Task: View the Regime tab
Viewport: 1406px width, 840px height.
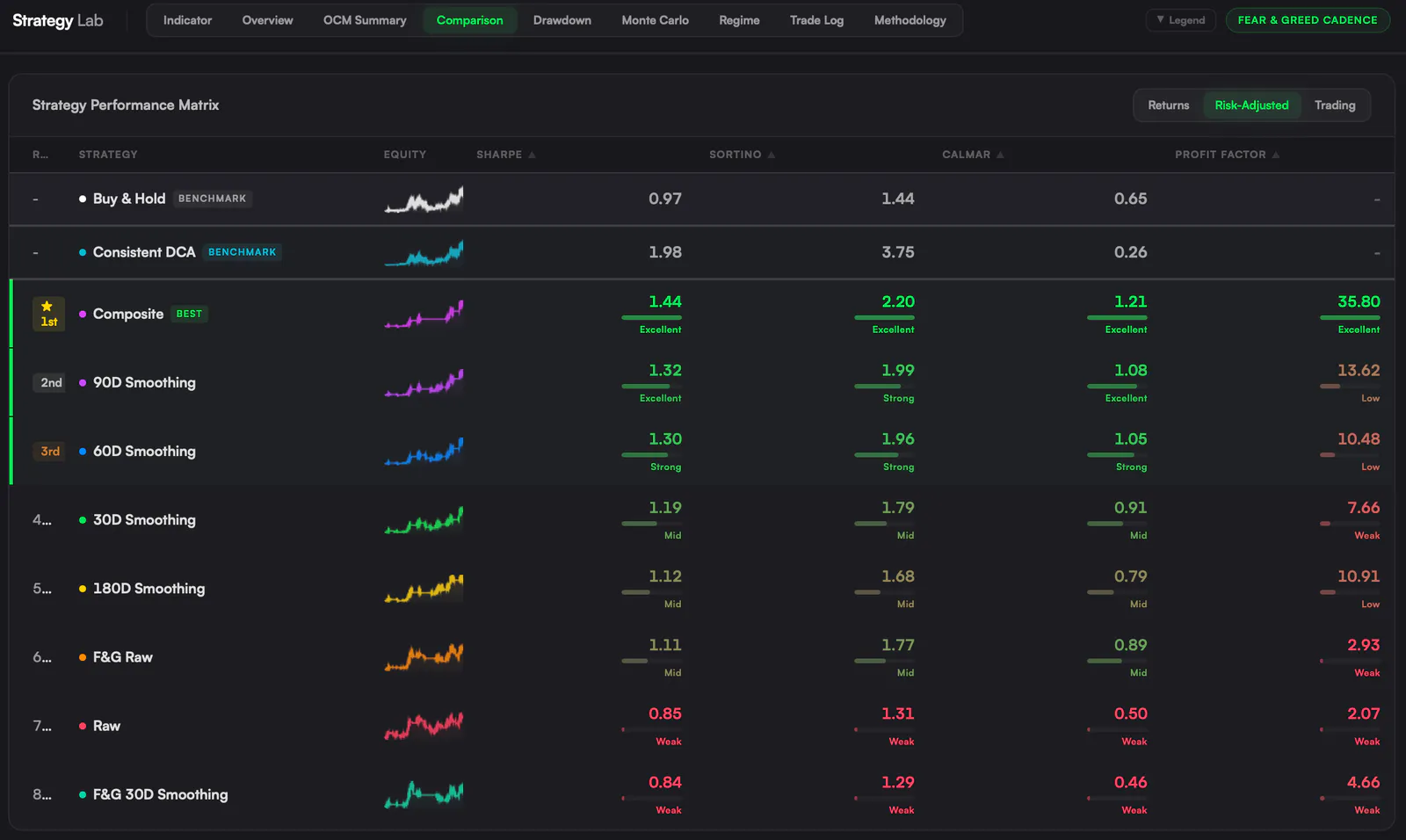Action: pos(739,20)
